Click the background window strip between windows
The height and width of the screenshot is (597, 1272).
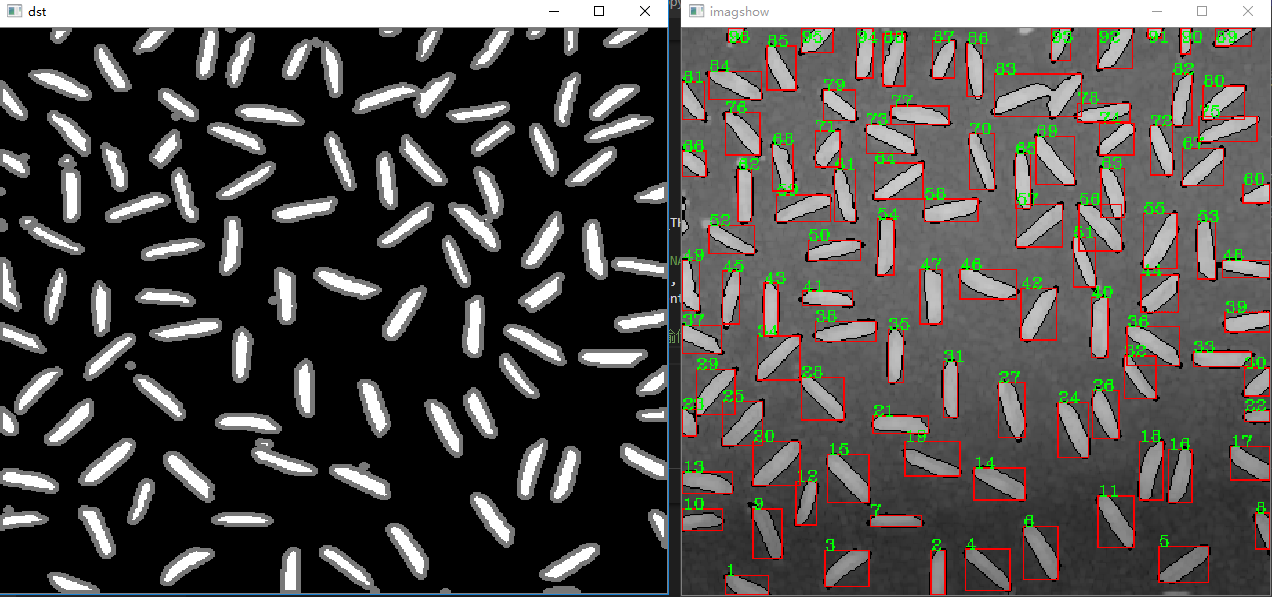tap(673, 300)
